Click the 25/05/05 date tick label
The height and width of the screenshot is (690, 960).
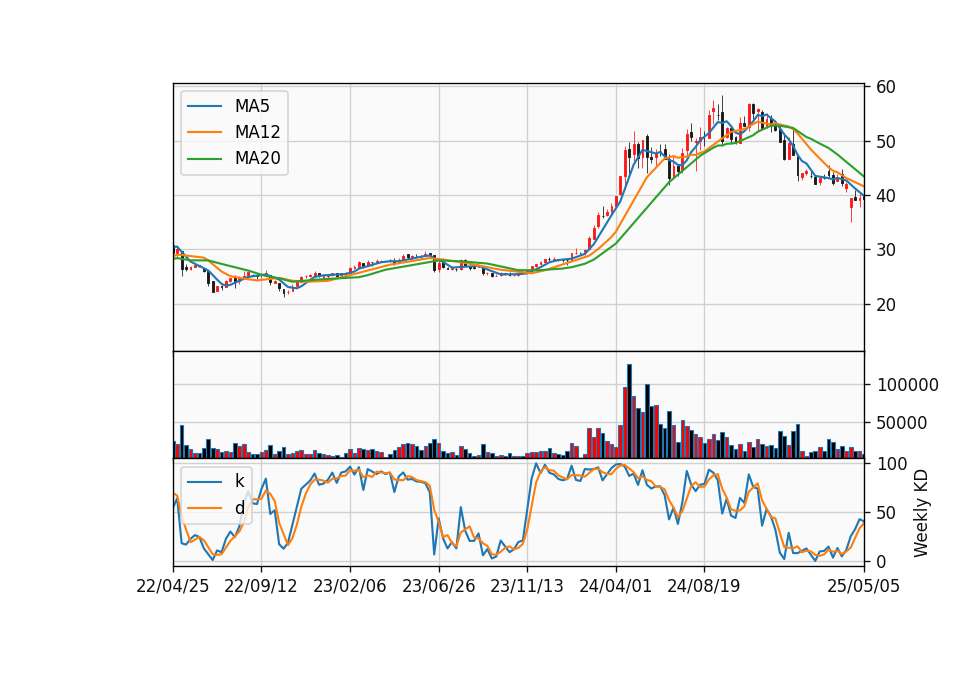click(x=863, y=586)
